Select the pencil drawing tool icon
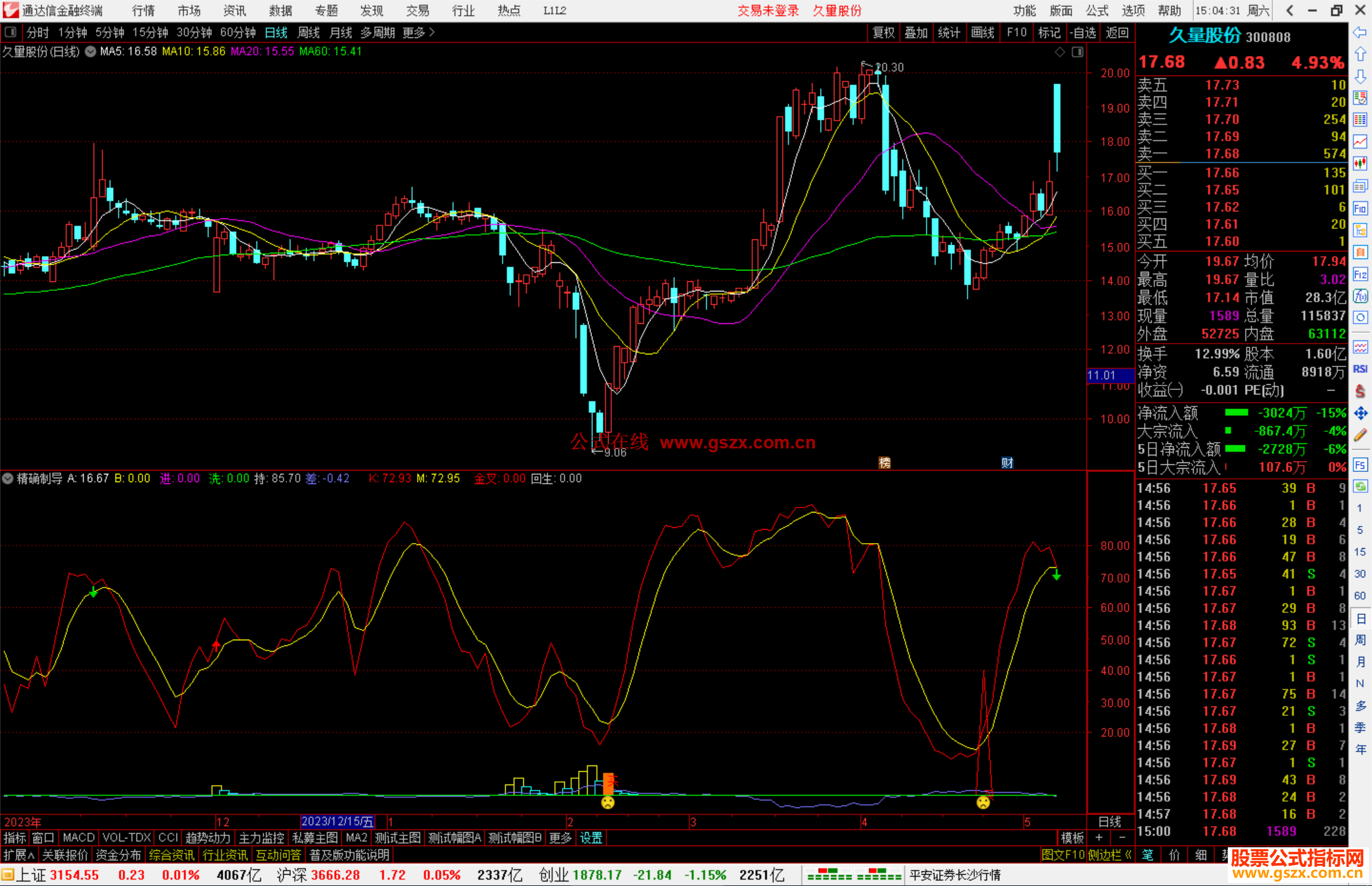 click(1360, 436)
